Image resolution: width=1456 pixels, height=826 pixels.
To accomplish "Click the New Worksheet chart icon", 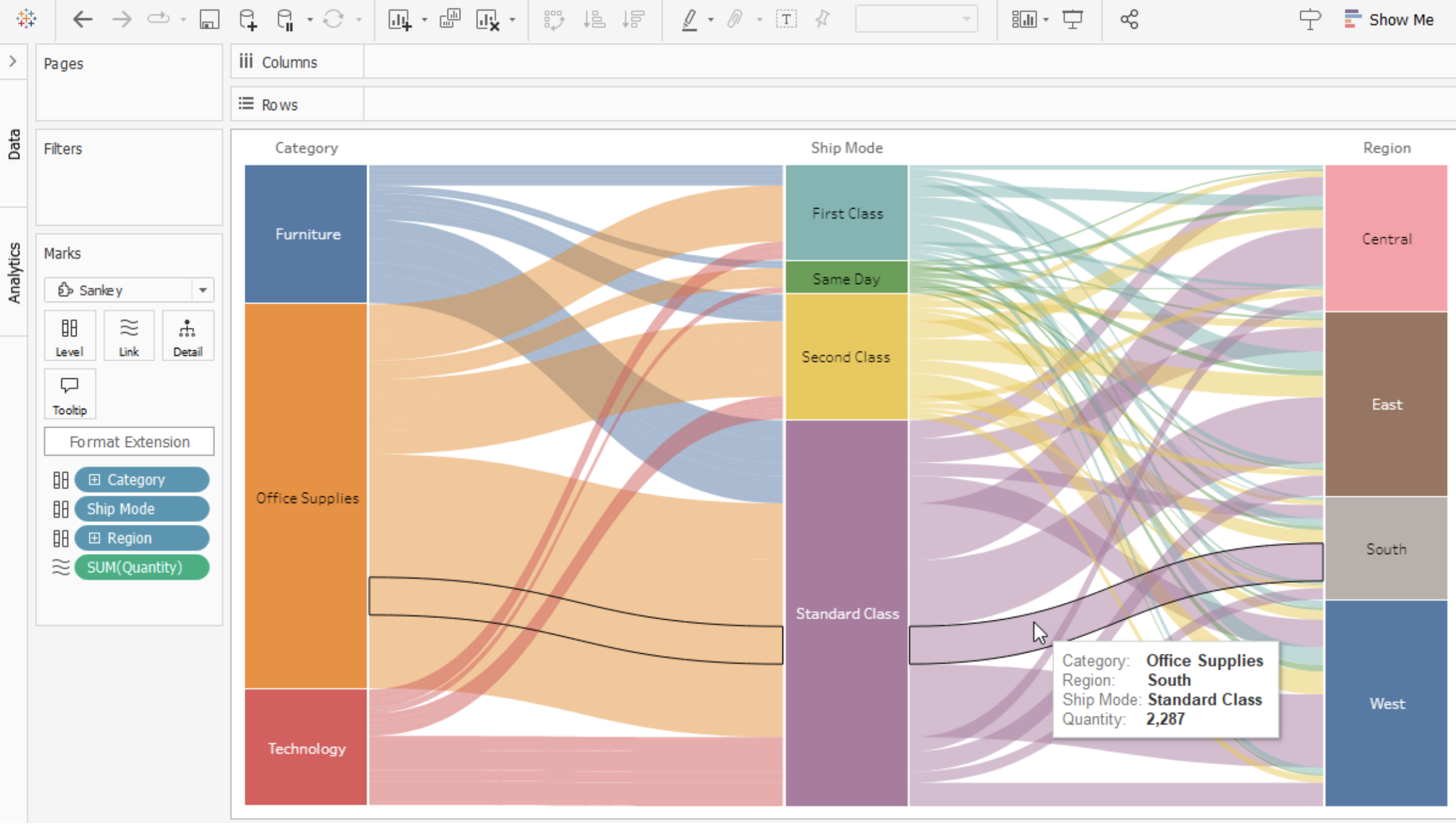I will click(399, 19).
